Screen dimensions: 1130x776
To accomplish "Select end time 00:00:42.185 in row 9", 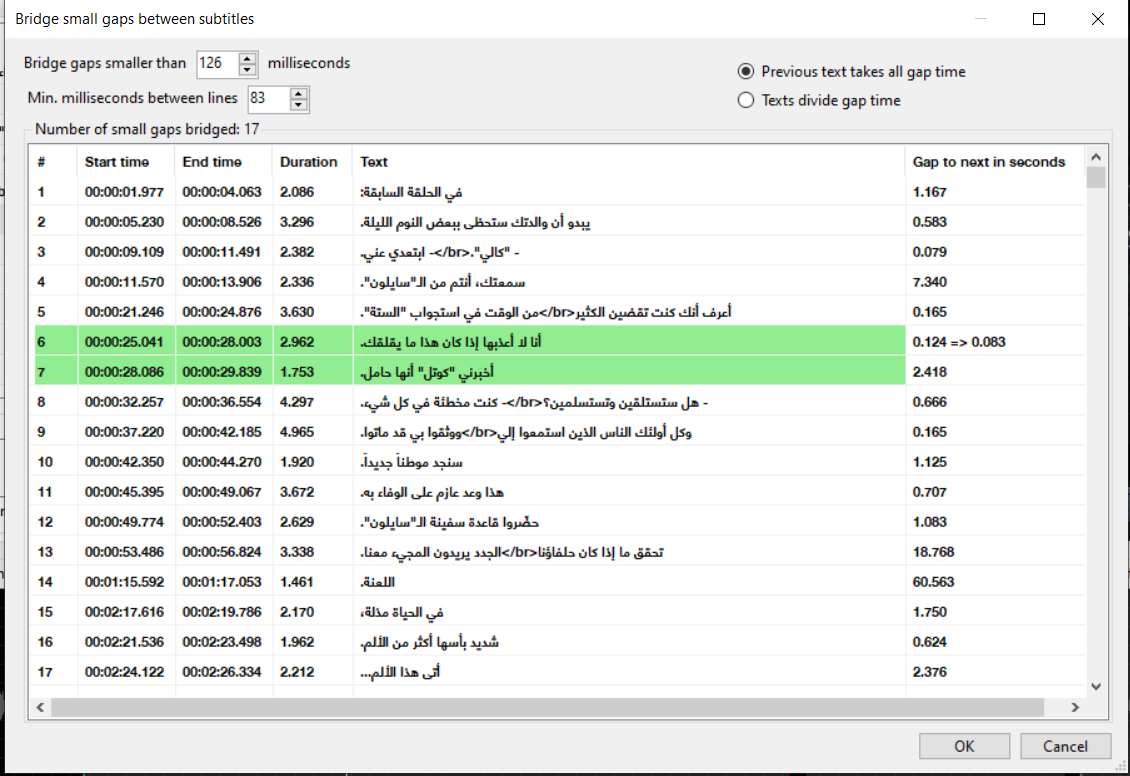I will click(x=222, y=432).
